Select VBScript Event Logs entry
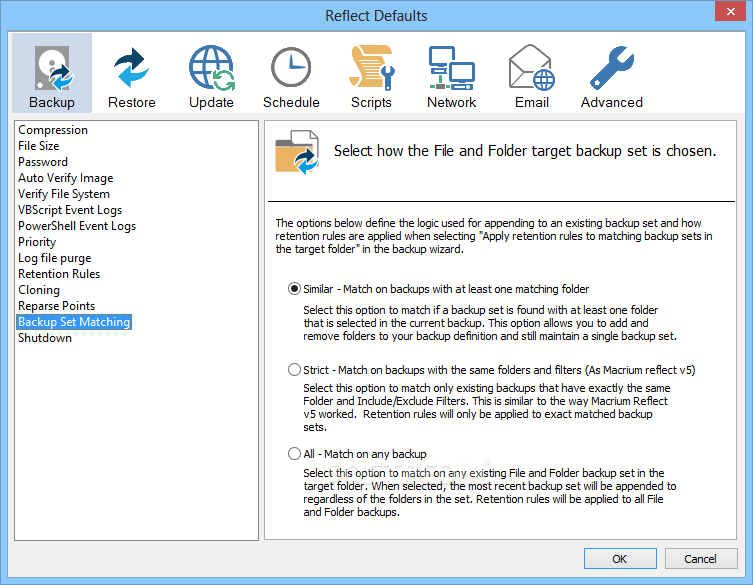Viewport: 753px width, 585px height. click(70, 210)
